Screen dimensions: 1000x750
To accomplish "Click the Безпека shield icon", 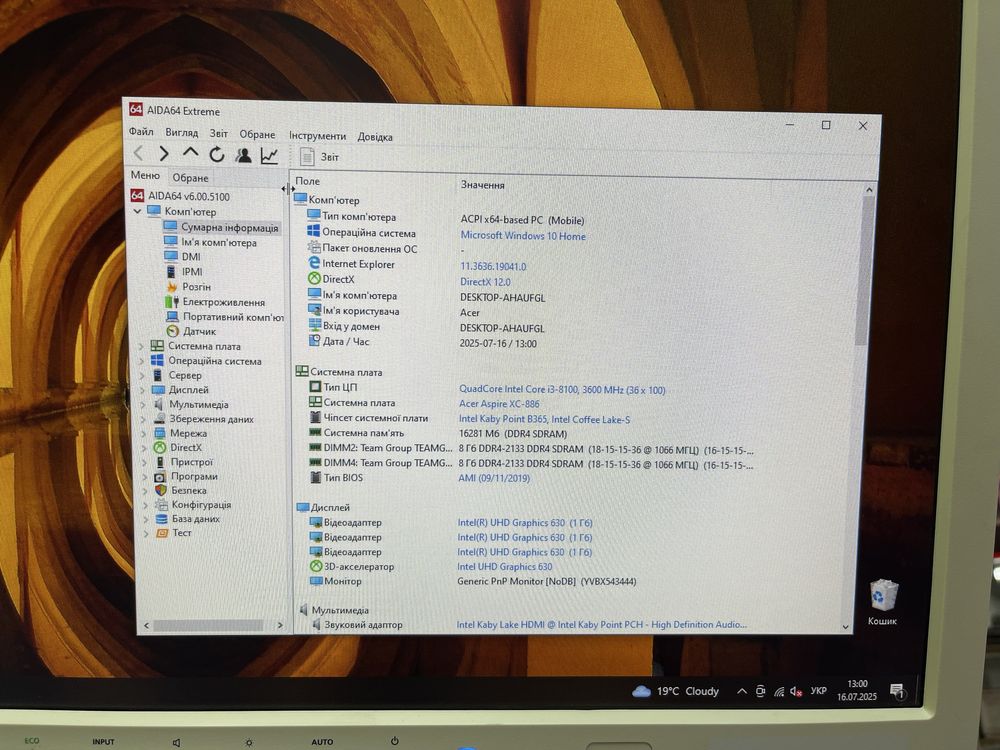I will 161,490.
